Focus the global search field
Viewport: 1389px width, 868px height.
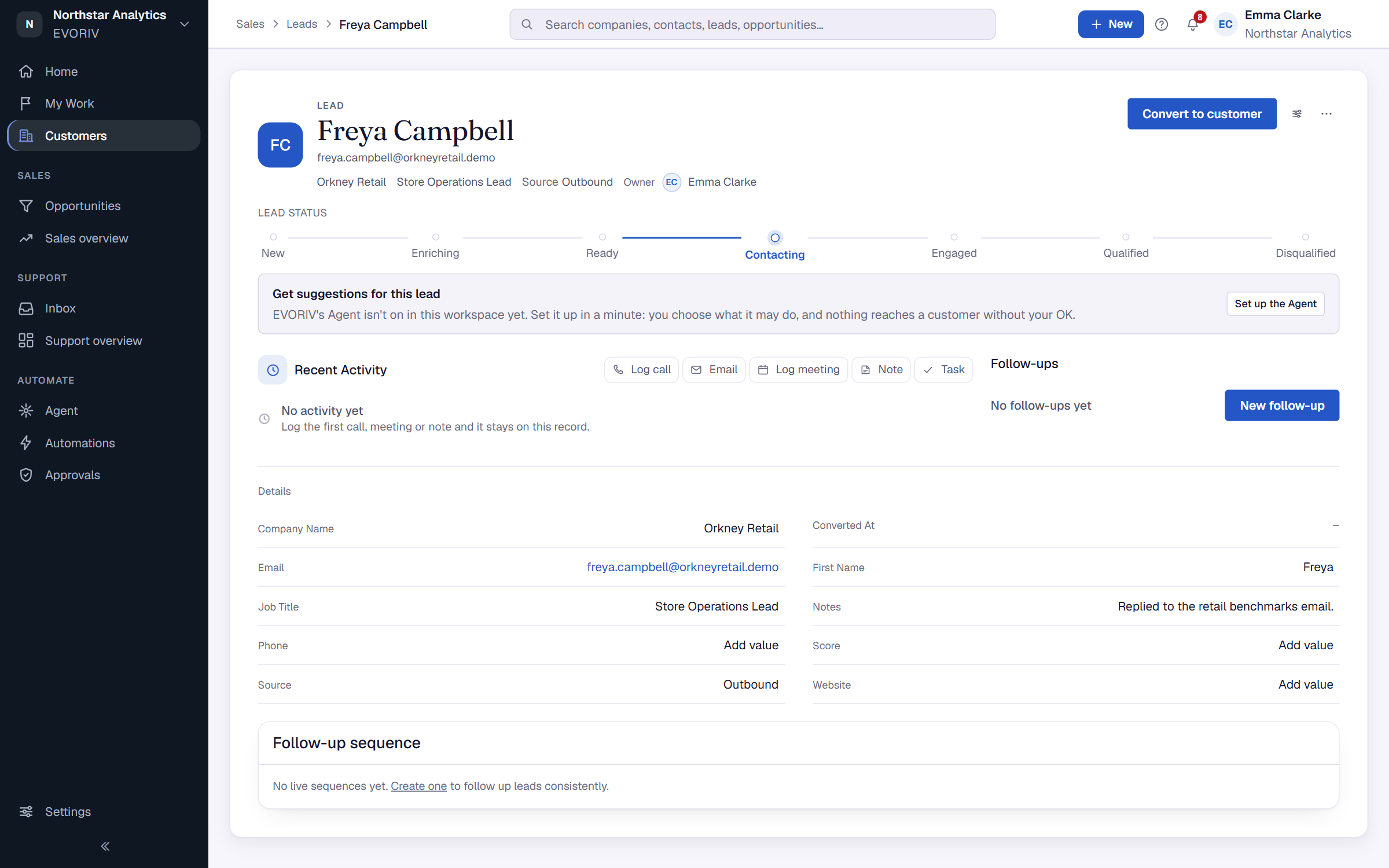click(752, 24)
